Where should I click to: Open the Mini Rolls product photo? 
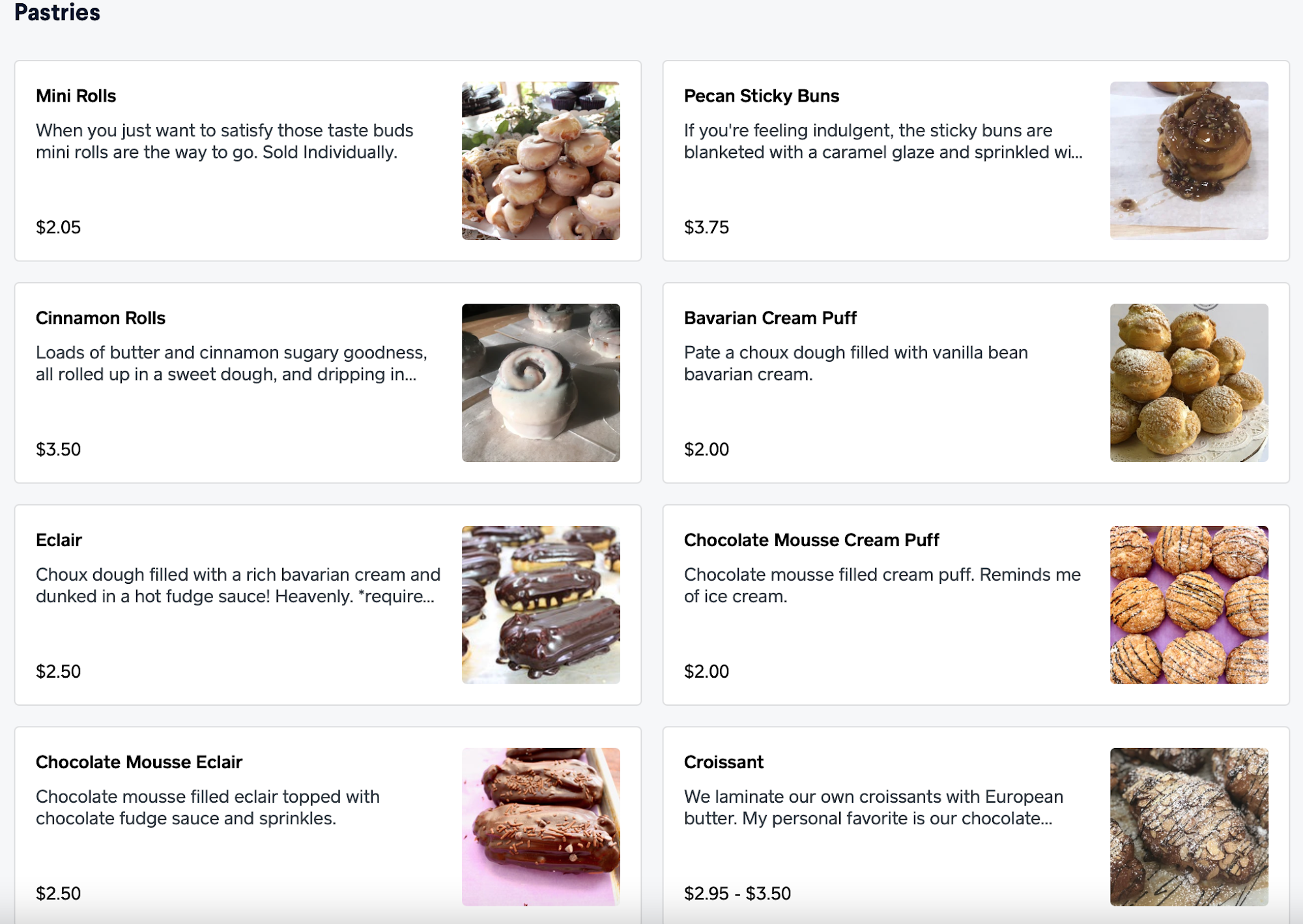pos(541,160)
